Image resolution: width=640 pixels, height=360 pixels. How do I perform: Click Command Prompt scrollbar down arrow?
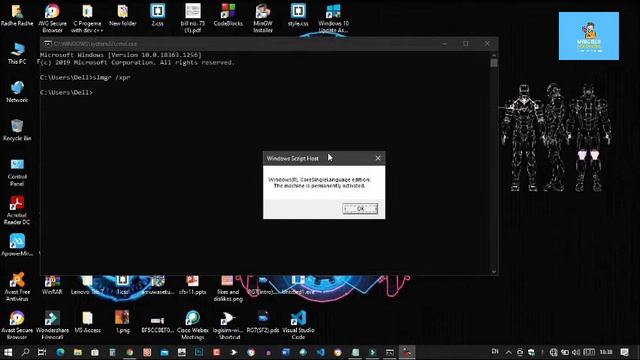494,271
